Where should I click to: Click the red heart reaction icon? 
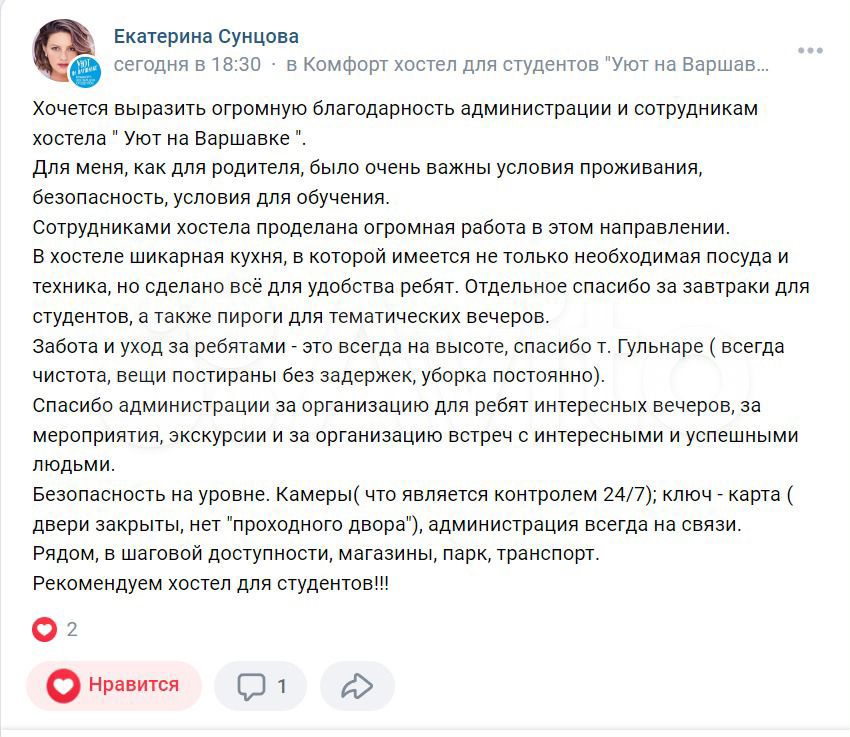click(x=44, y=630)
